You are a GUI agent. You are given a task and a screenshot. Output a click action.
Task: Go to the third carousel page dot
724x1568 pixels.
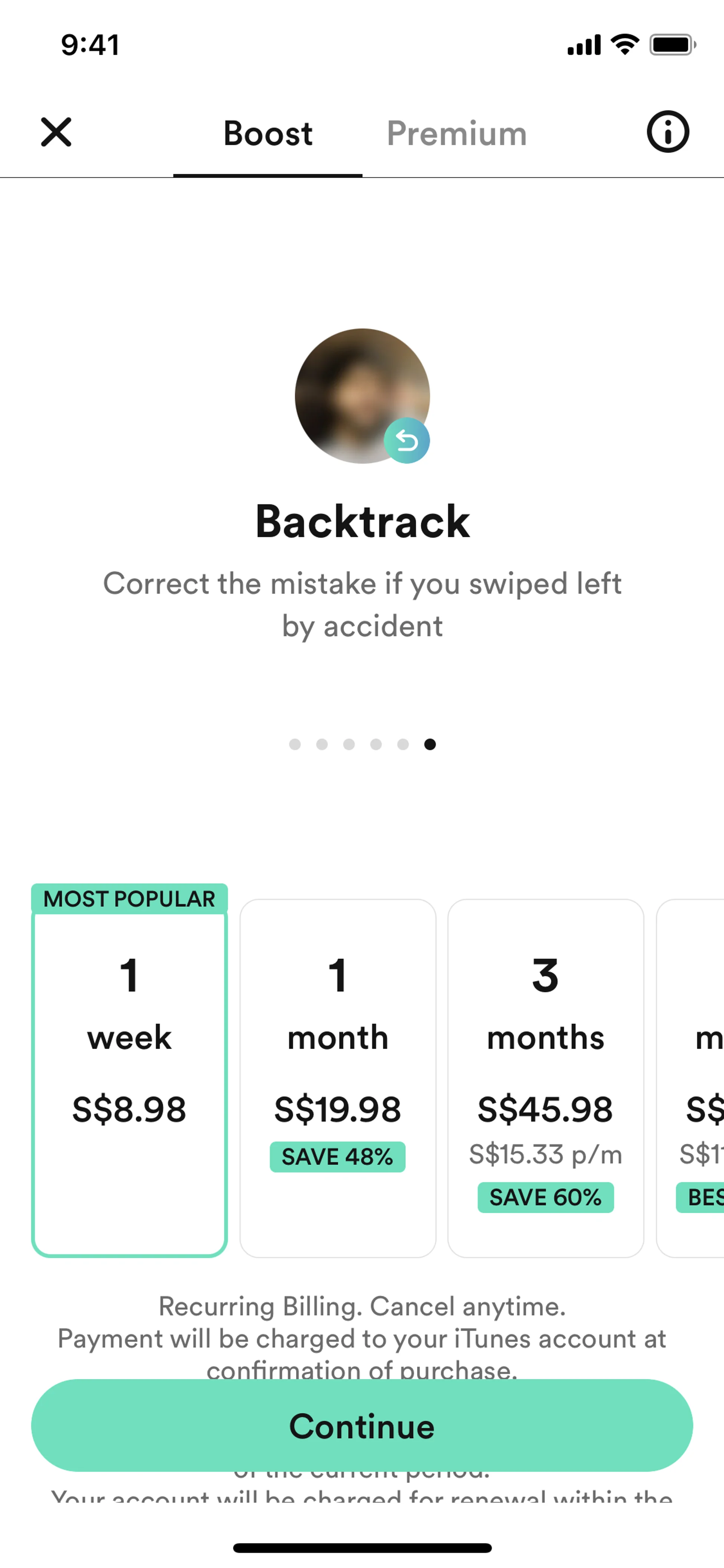(349, 744)
